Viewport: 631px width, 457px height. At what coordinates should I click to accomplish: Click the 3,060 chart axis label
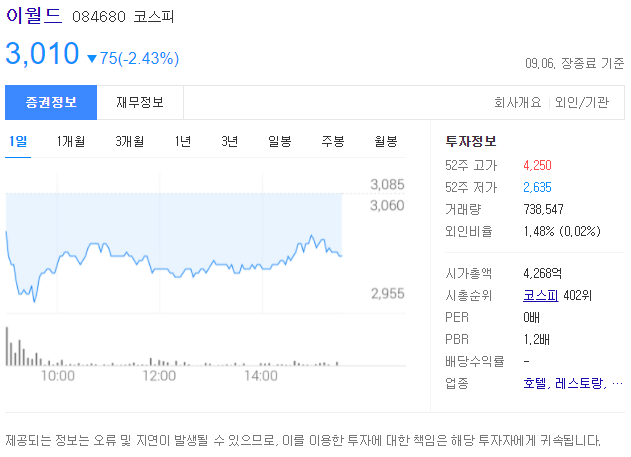tap(387, 206)
